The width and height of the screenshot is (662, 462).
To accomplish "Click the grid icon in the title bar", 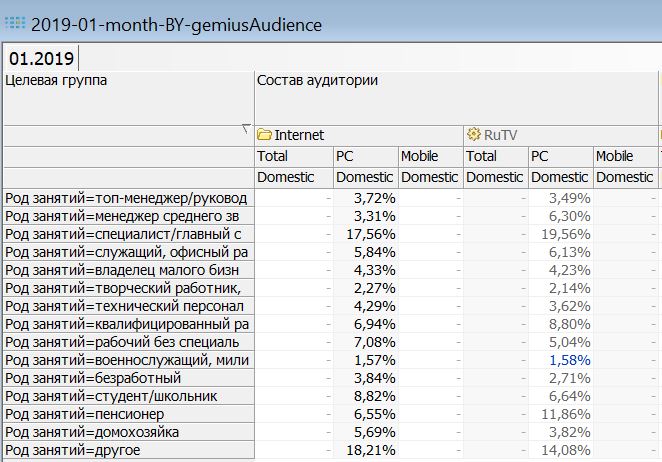I will pyautogui.click(x=16, y=20).
